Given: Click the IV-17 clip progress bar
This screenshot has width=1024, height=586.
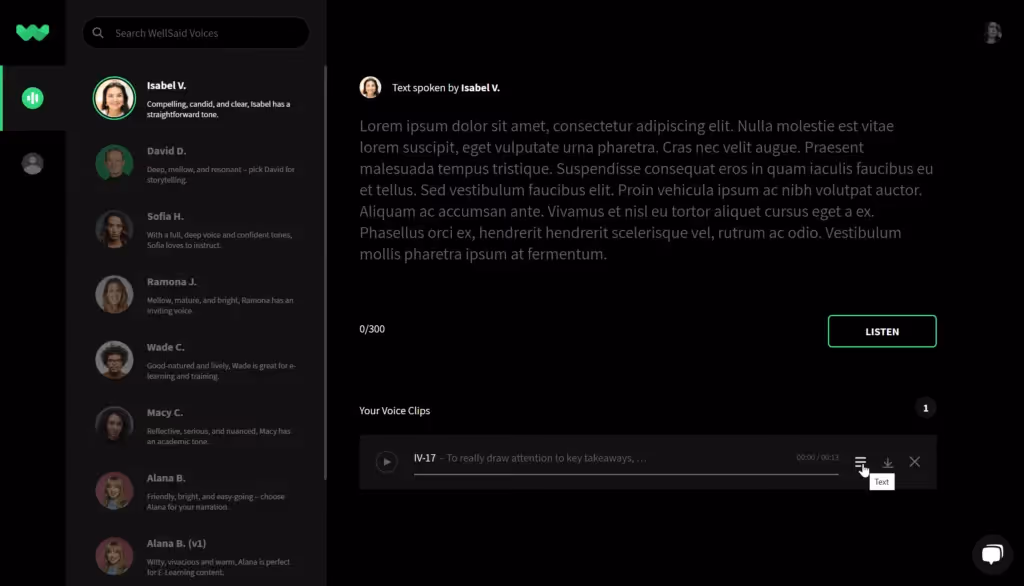Looking at the screenshot, I should point(626,474).
